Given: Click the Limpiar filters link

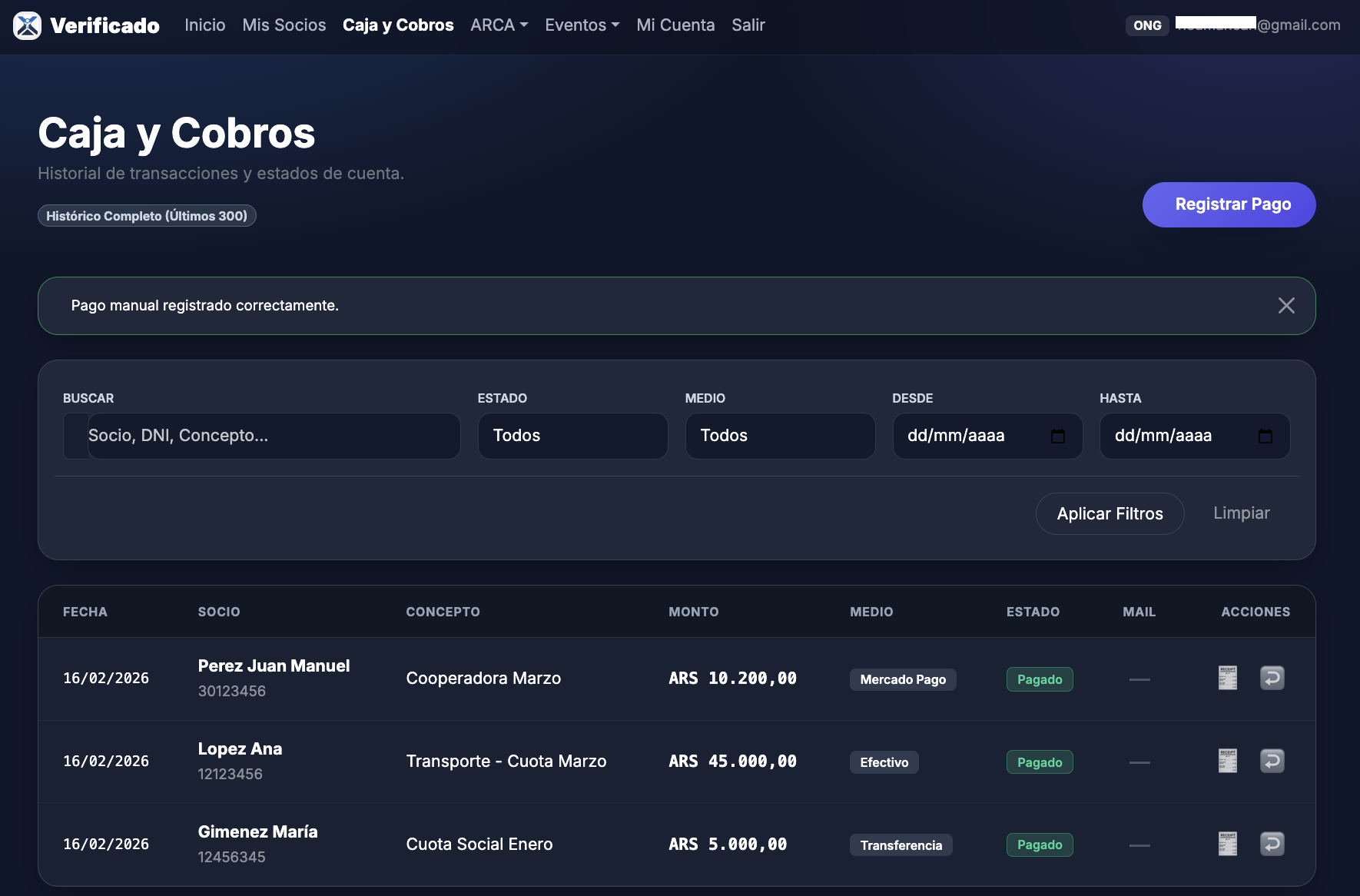Looking at the screenshot, I should pos(1241,513).
